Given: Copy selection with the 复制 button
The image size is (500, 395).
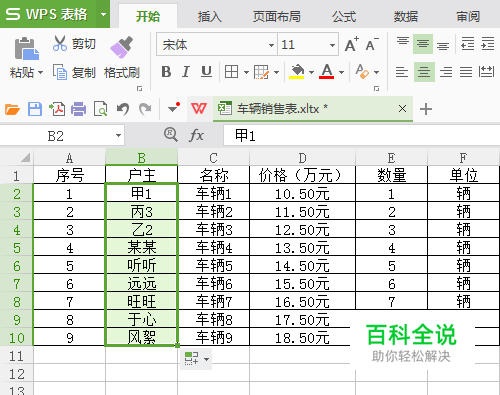Looking at the screenshot, I should click(74, 72).
